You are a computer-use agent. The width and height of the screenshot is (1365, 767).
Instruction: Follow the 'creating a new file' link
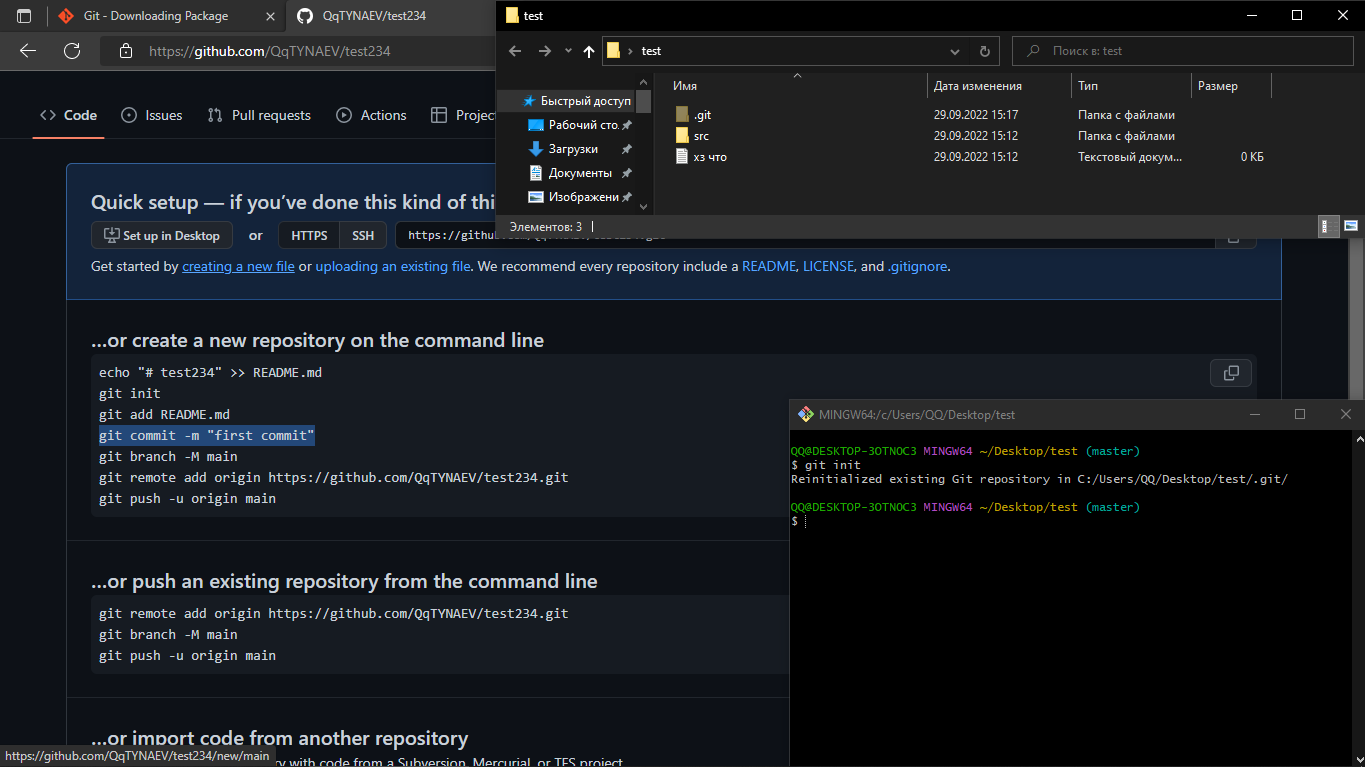pyautogui.click(x=238, y=267)
